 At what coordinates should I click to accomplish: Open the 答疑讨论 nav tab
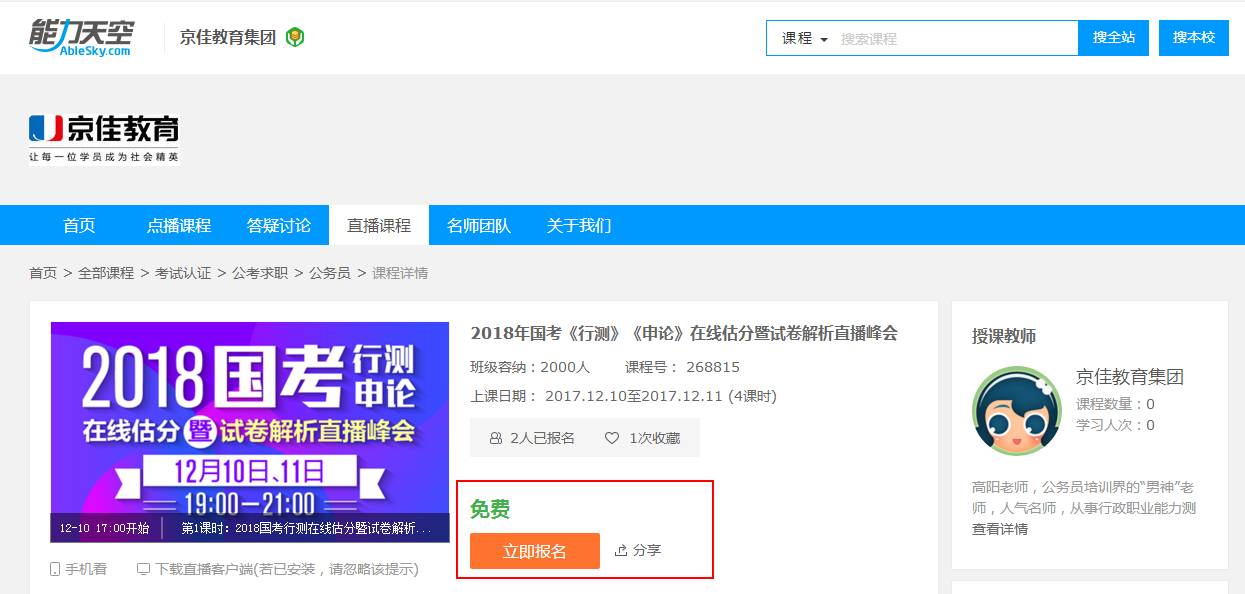pos(279,225)
